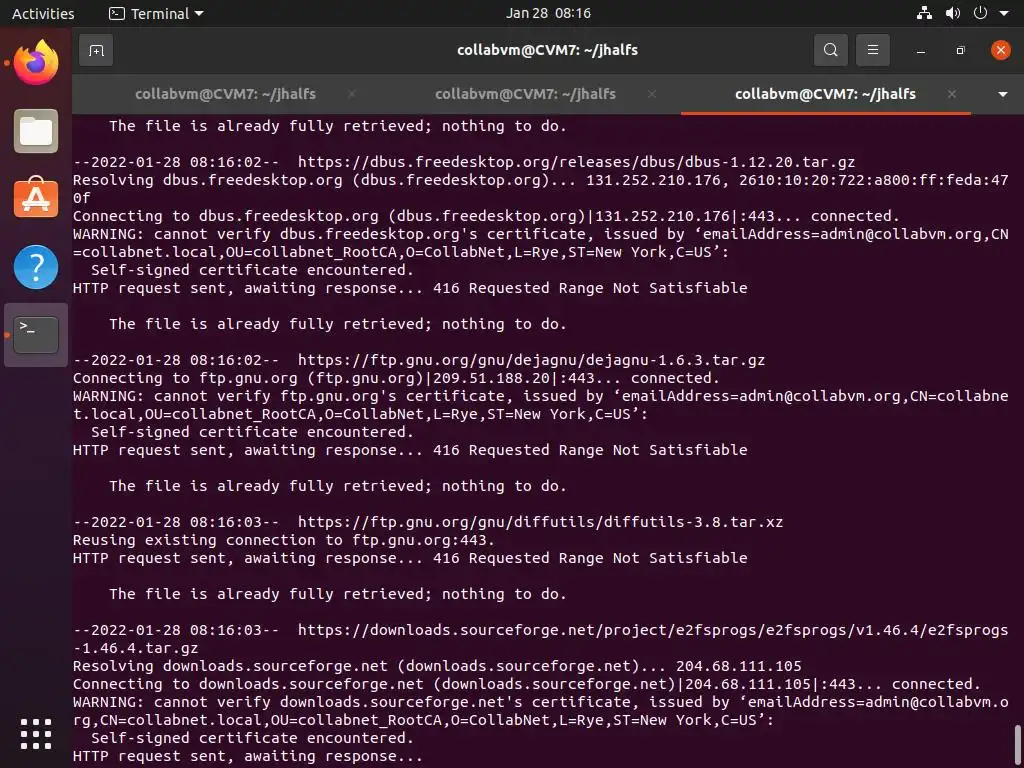Screen dimensions: 1024x768
Task: Switch to the second jhalfs tab
Action: click(x=525, y=94)
